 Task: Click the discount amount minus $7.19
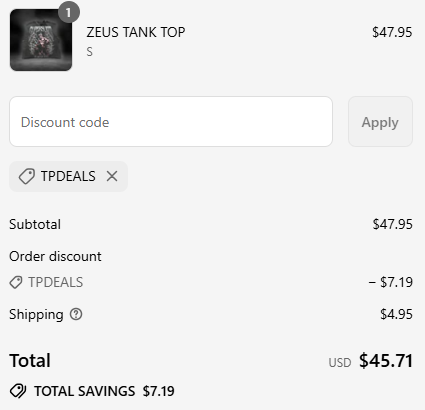point(390,282)
